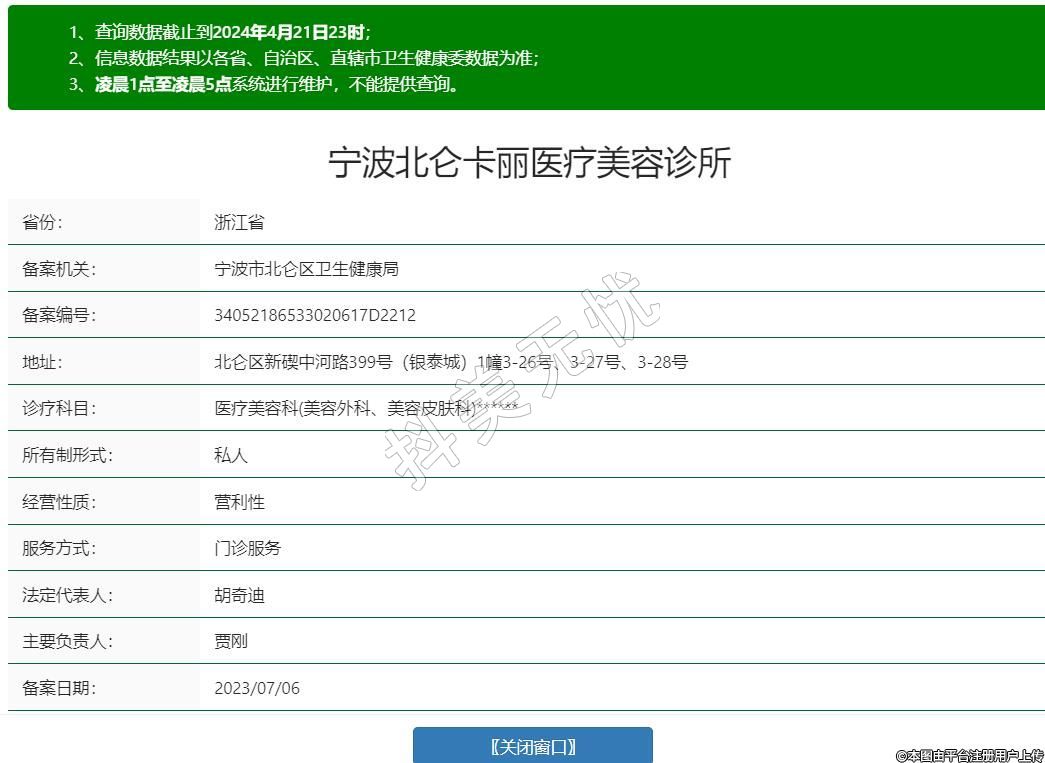
Task: Click the 诊疗科目 field label
Action: (x=59, y=408)
